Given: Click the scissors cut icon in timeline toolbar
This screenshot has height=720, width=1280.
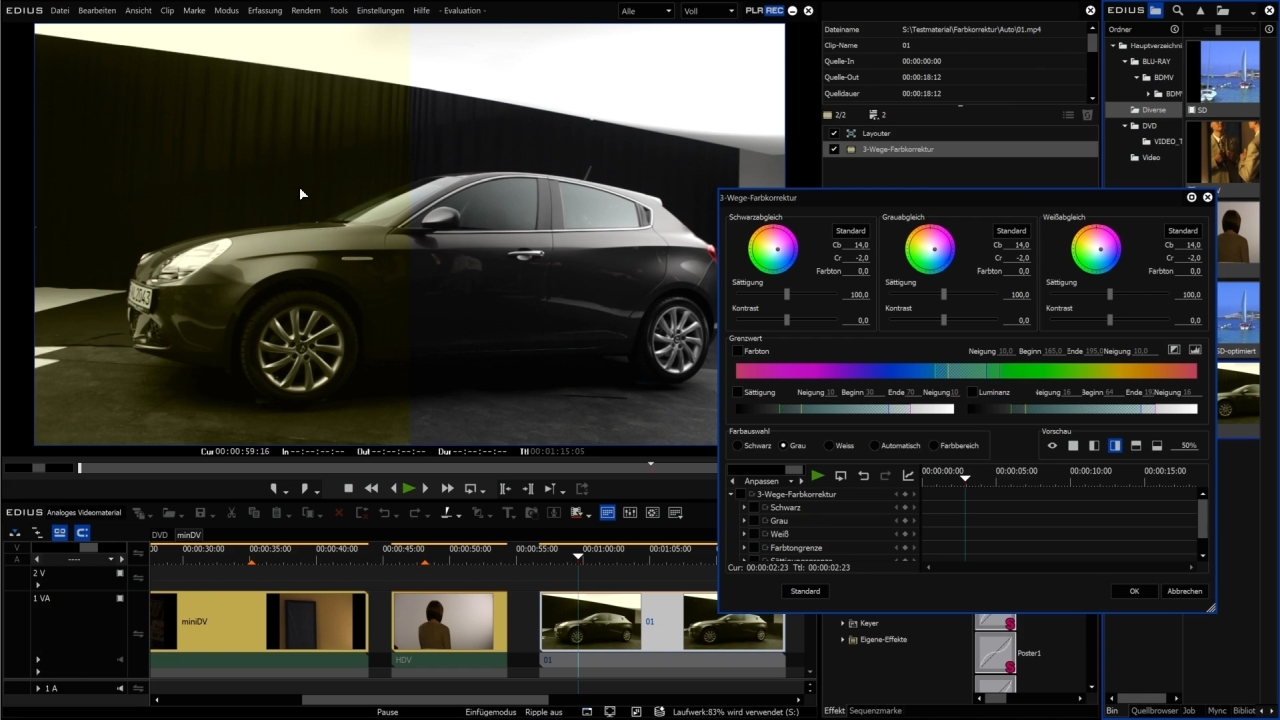Looking at the screenshot, I should [x=231, y=513].
